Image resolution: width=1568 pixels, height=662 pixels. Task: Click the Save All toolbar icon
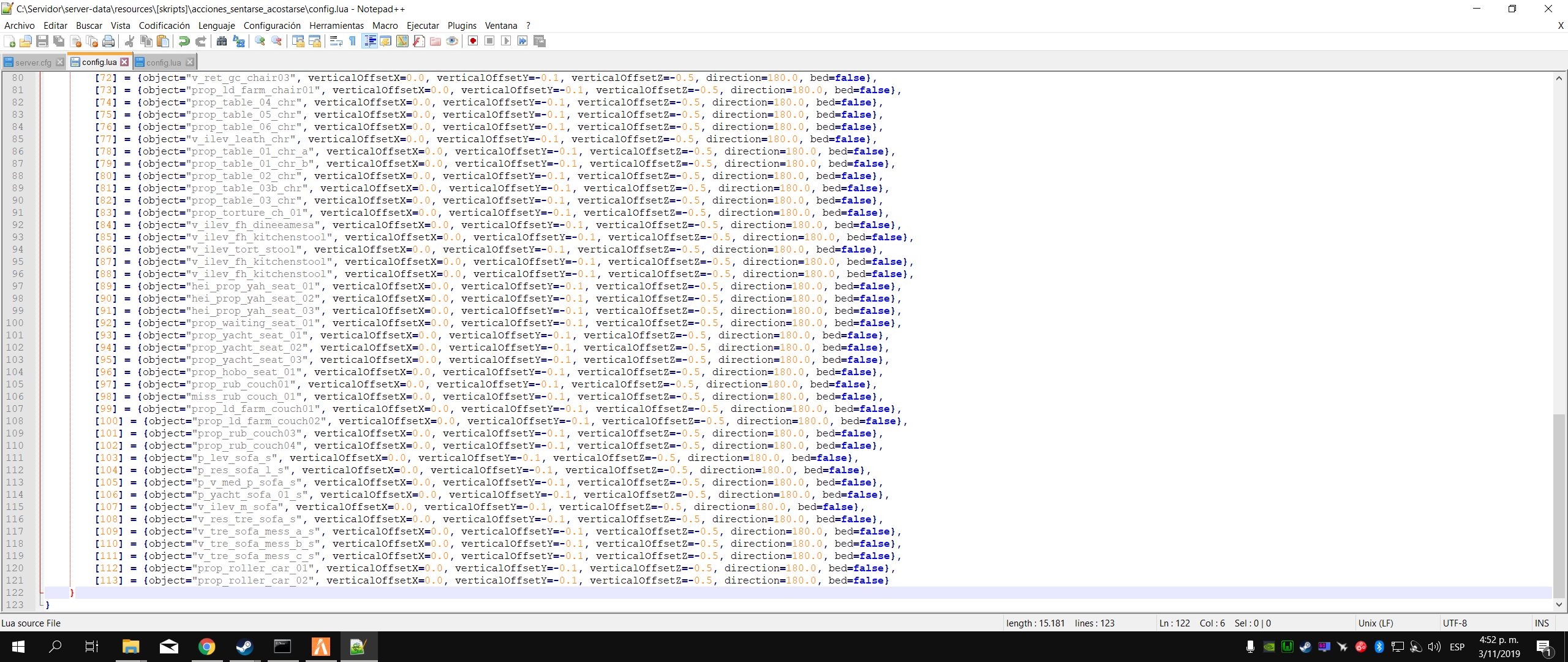coord(59,41)
